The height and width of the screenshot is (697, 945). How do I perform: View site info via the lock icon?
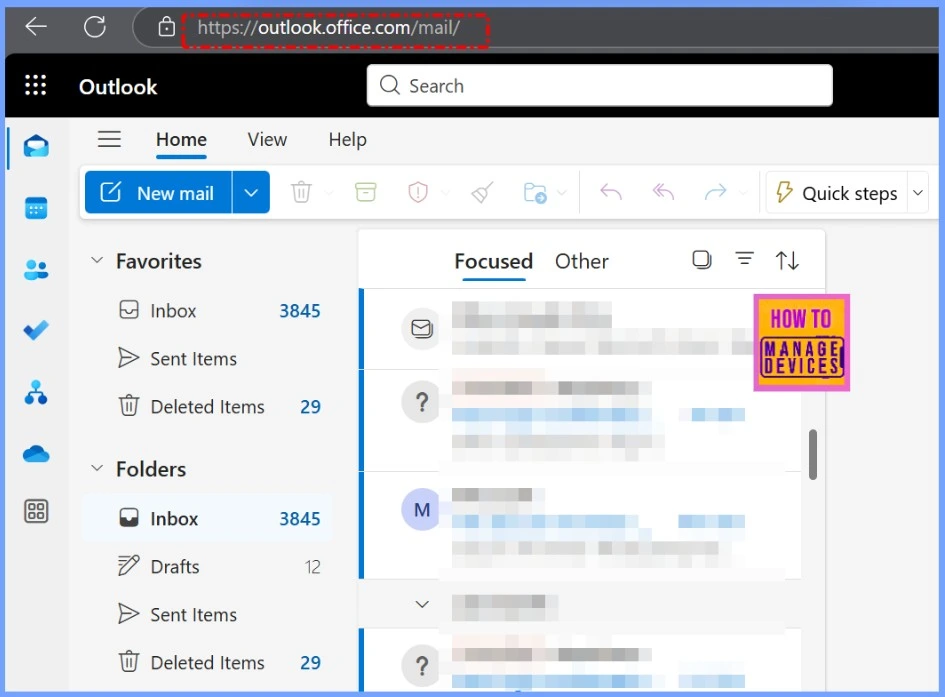tap(166, 27)
